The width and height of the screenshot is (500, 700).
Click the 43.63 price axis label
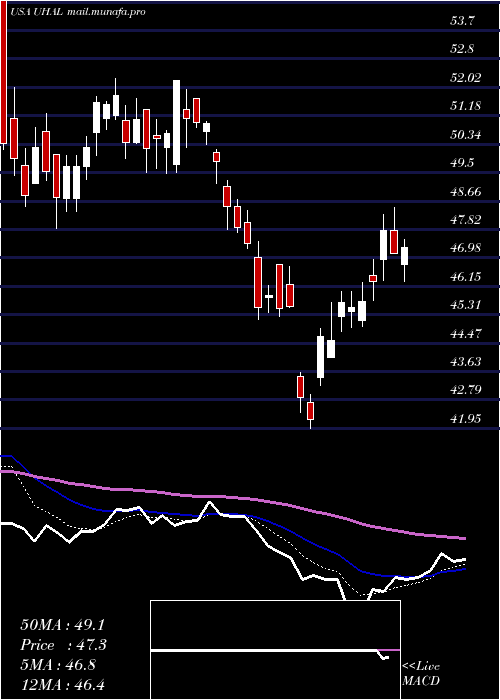(466, 362)
